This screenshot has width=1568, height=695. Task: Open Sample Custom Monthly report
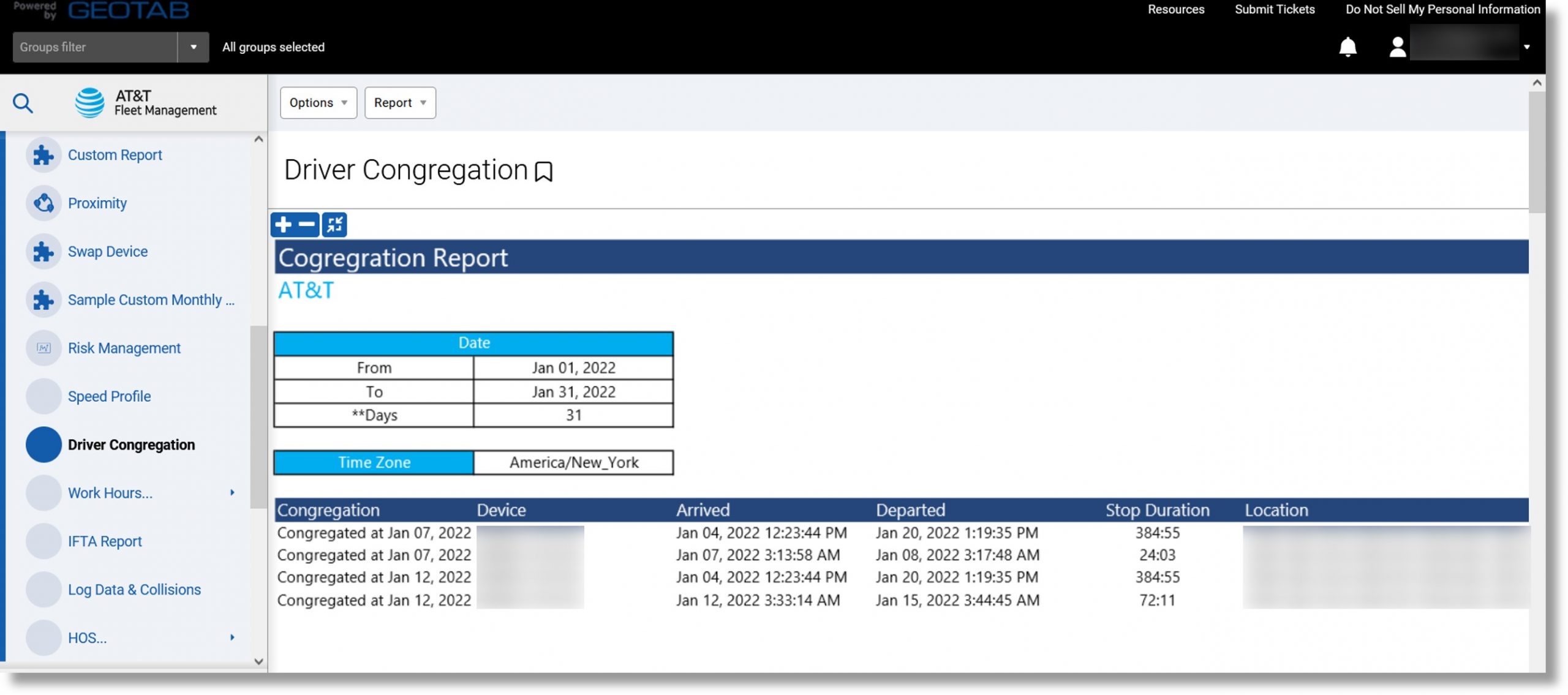click(x=151, y=300)
